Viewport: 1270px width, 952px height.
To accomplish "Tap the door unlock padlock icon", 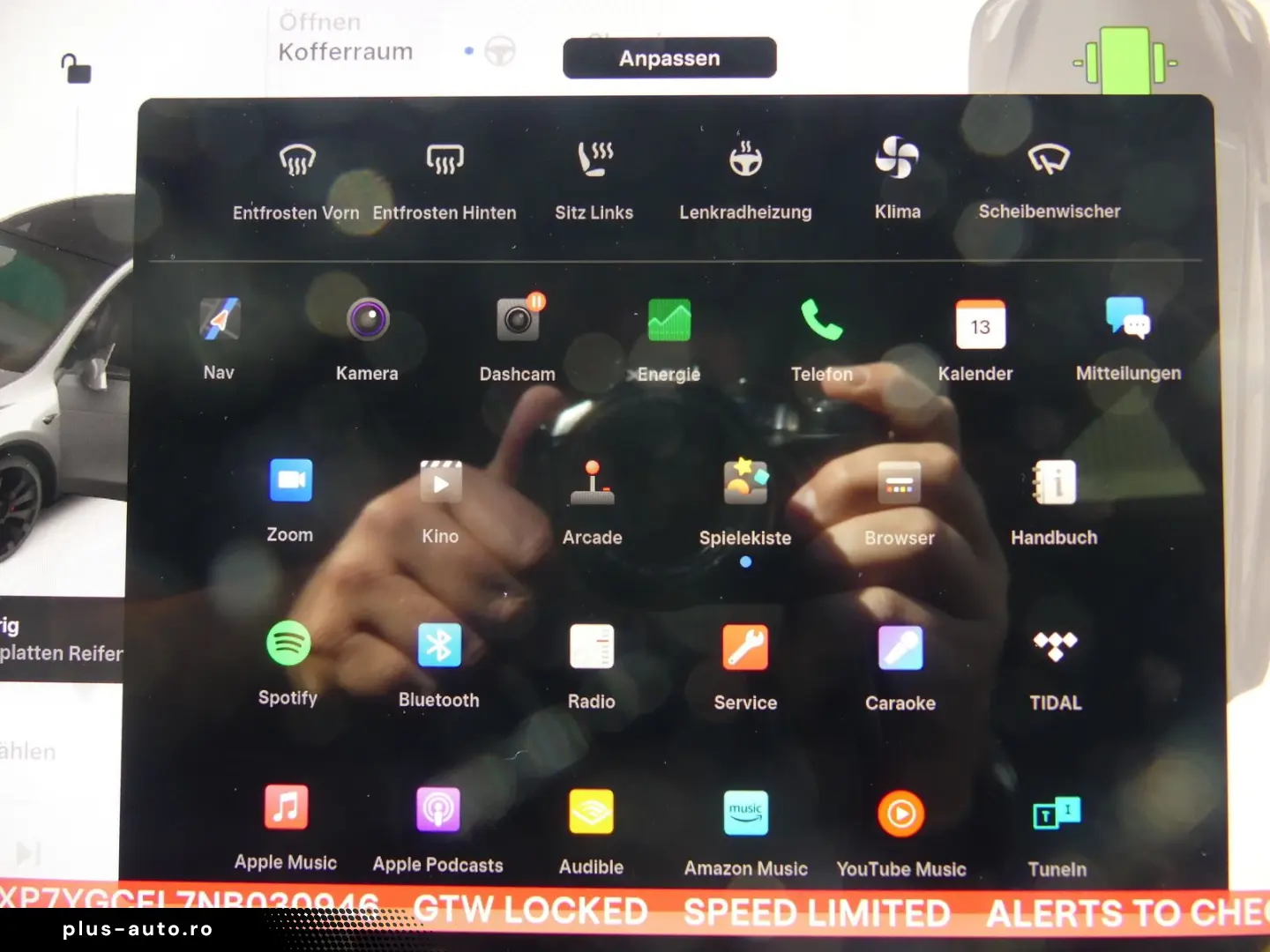I will 76,68.
